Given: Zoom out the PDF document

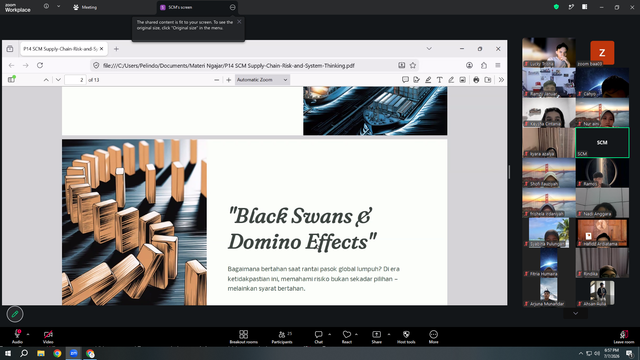Looking at the screenshot, I should (x=217, y=80).
